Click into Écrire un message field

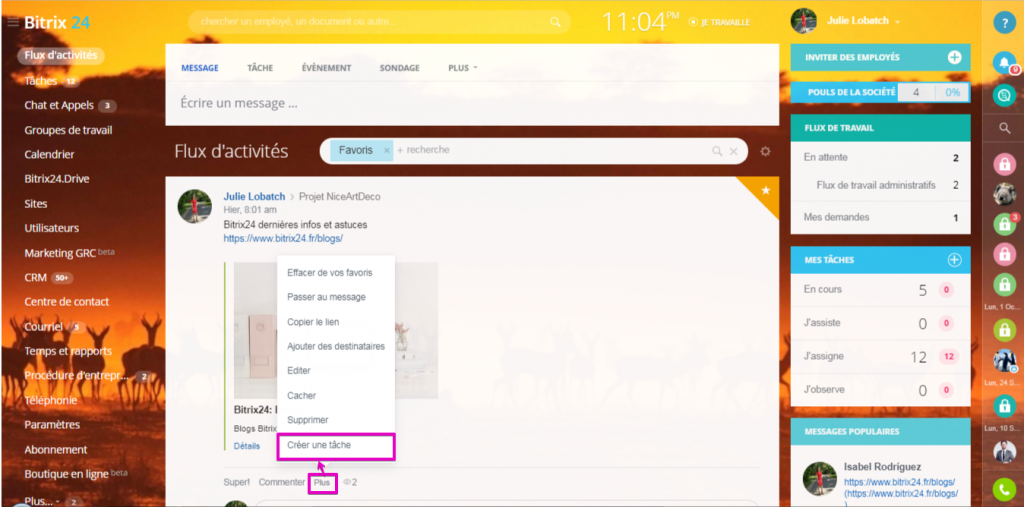coord(472,103)
